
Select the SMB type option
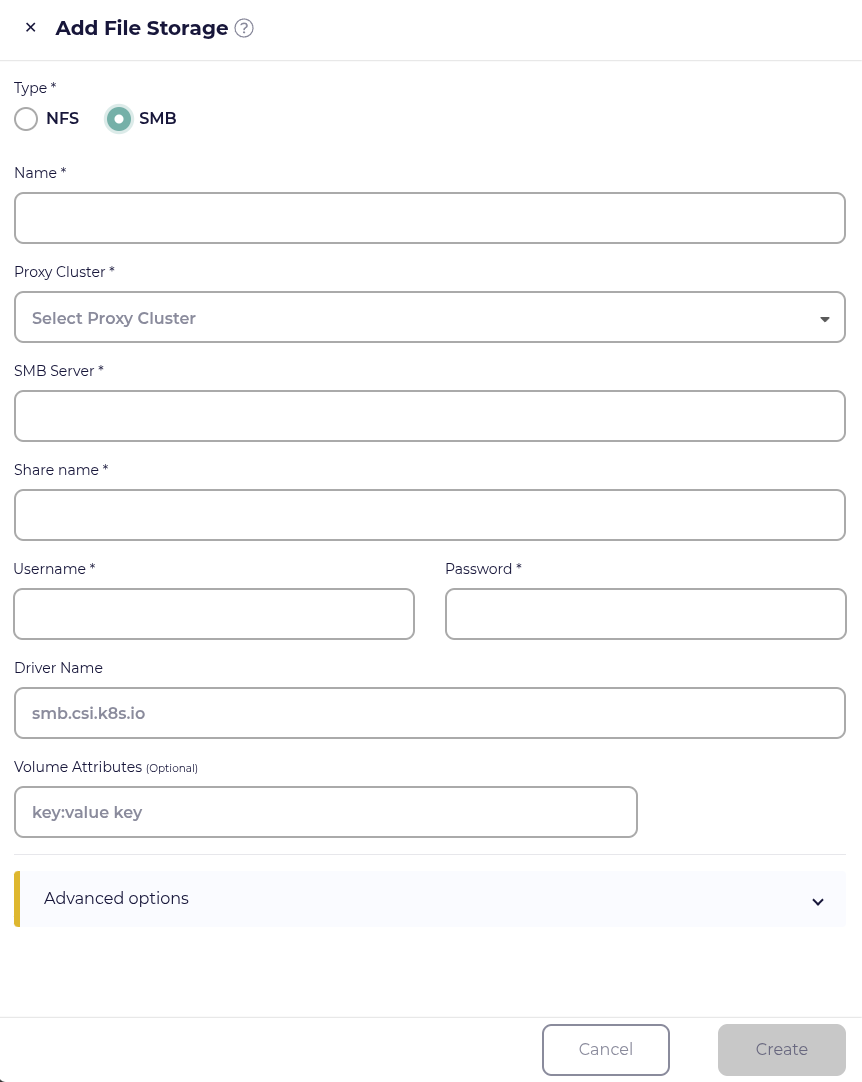(119, 119)
